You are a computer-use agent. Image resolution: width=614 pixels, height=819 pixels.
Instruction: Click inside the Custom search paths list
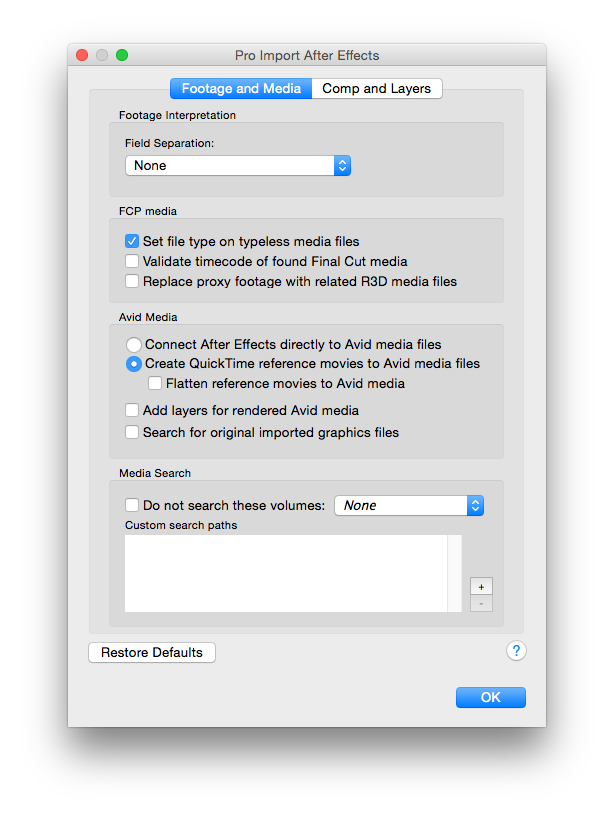[x=286, y=573]
